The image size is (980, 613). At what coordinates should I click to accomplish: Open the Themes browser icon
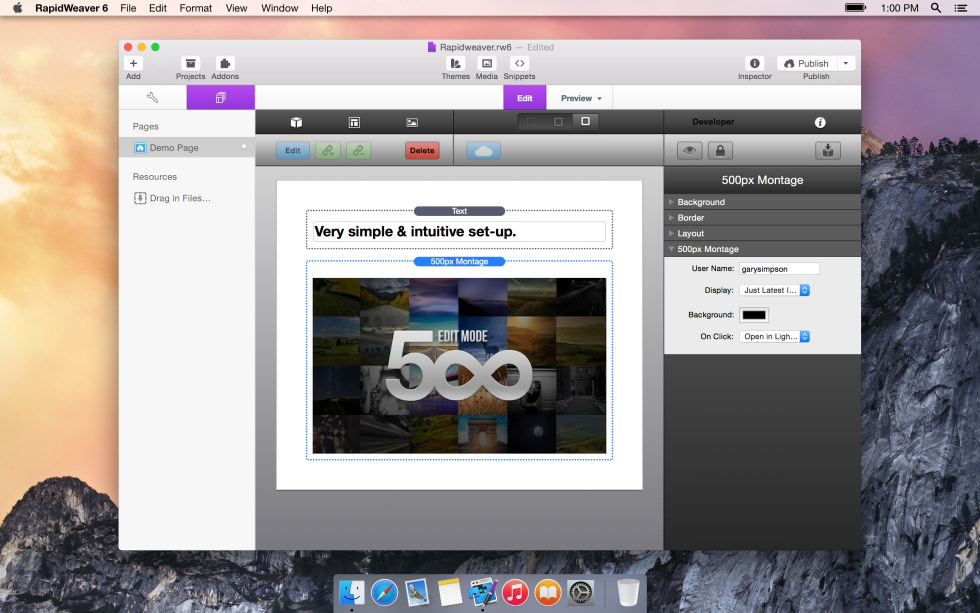click(456, 64)
